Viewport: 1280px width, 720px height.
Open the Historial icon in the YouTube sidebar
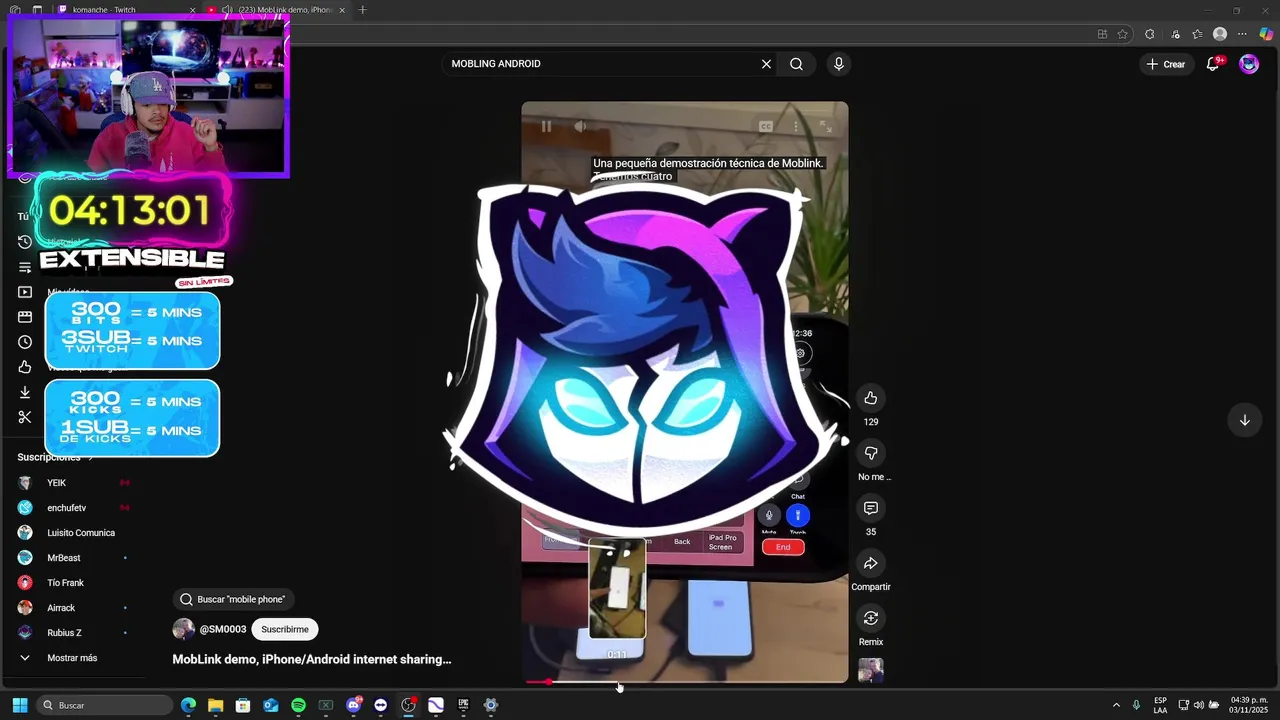pyautogui.click(x=25, y=242)
